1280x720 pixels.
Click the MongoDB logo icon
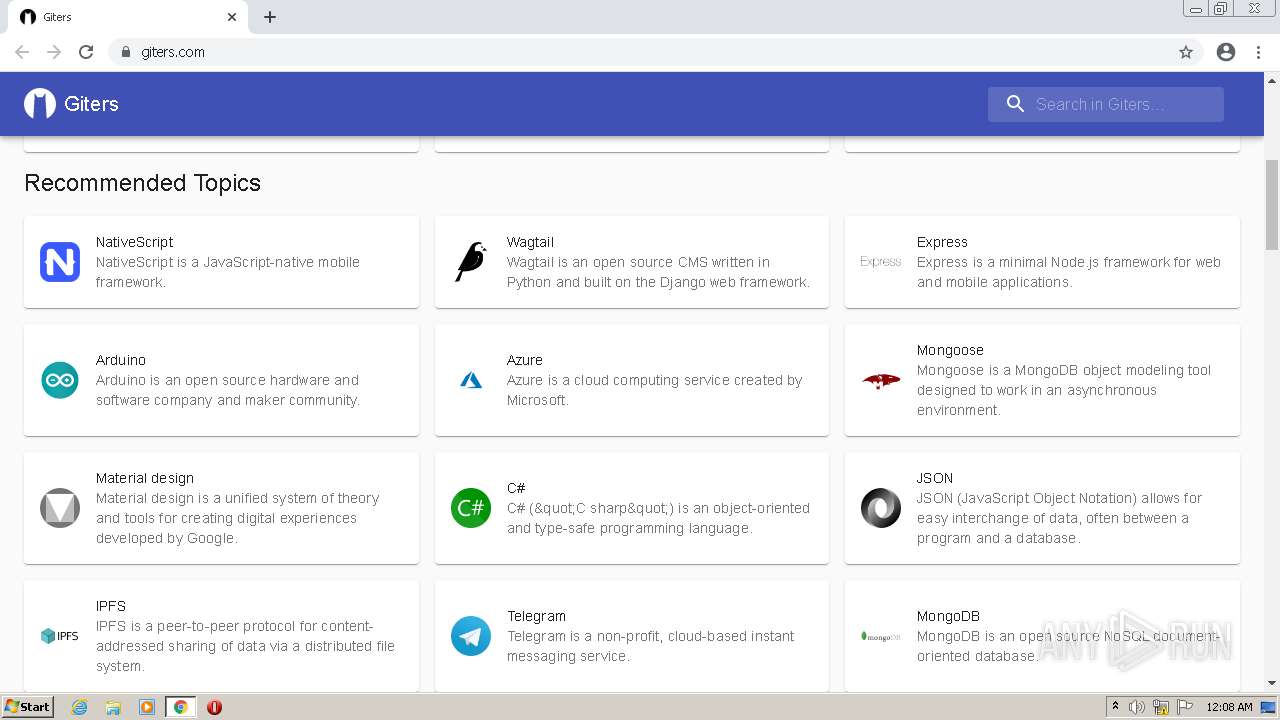coord(881,636)
